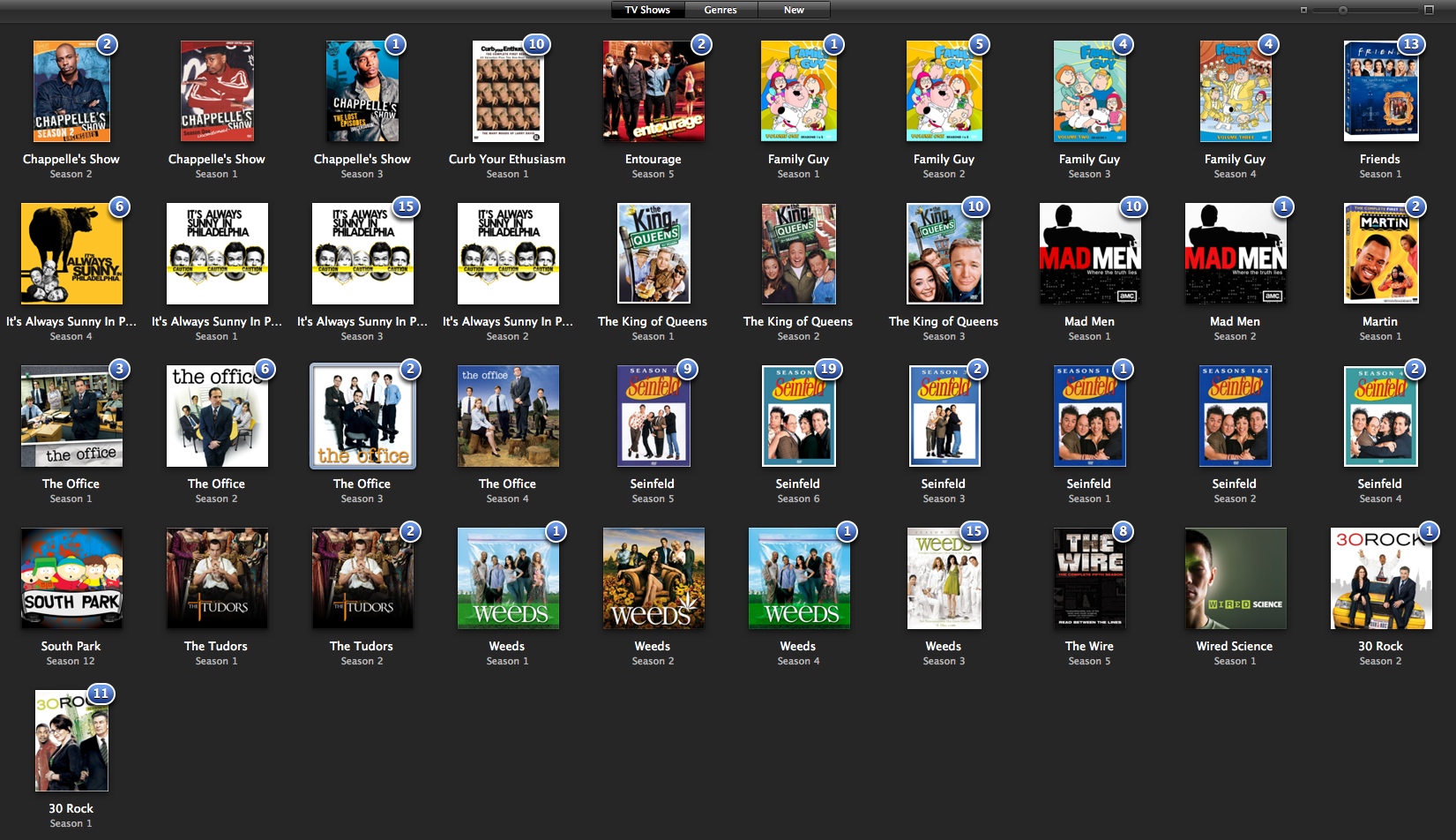The width and height of the screenshot is (1456, 840).
Task: Select The Tudors Season 1 cover
Action: click(217, 578)
